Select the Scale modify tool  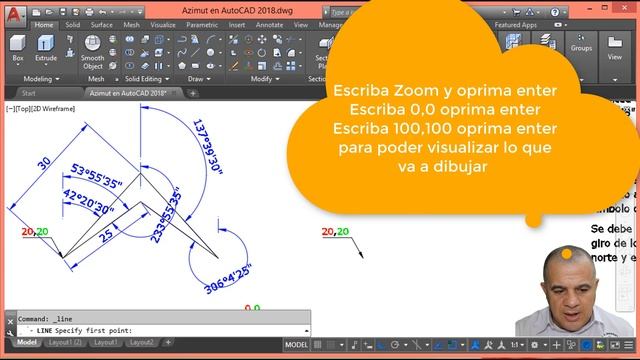(x=262, y=65)
